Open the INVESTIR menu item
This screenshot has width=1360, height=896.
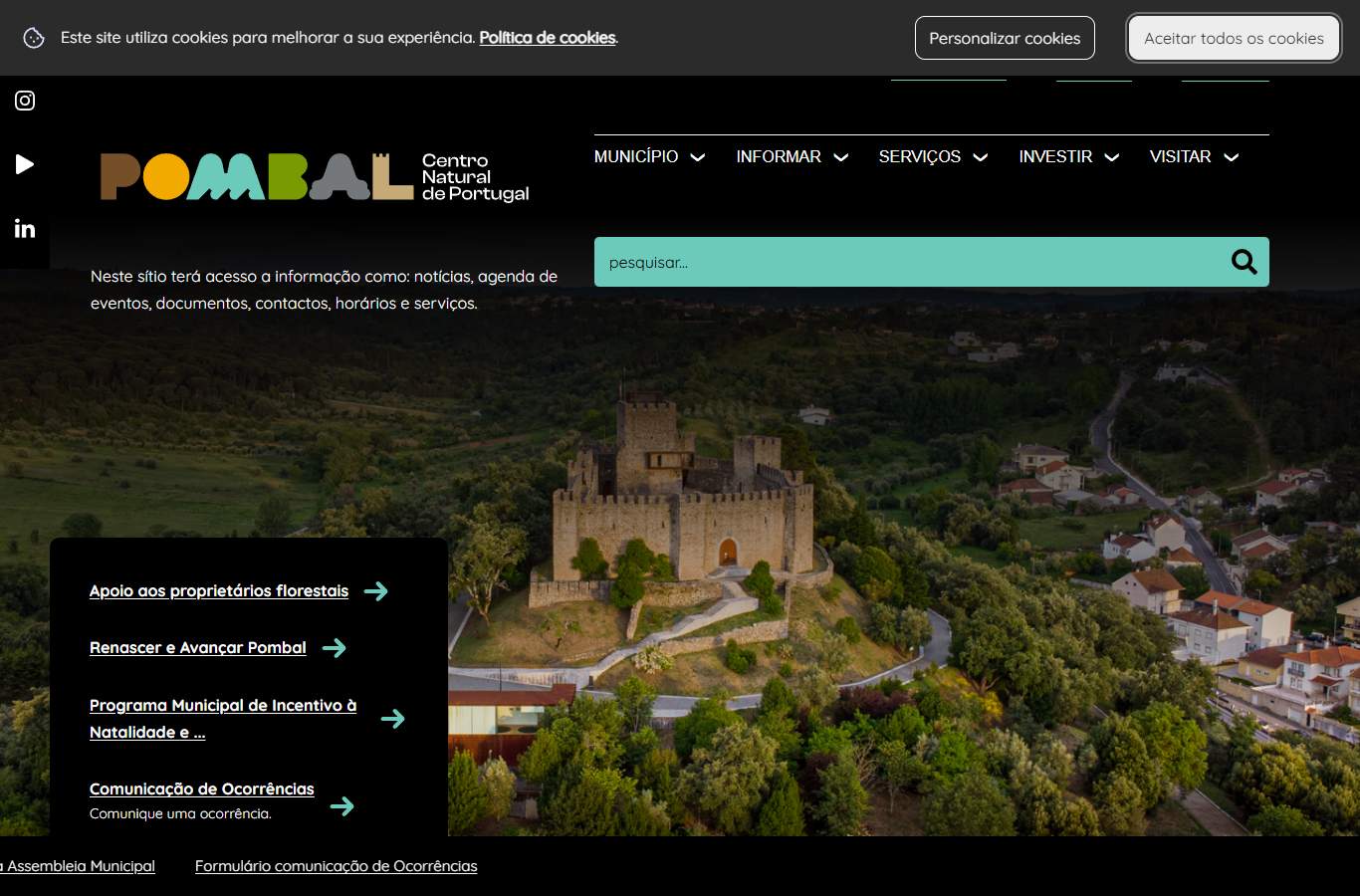pos(1055,156)
